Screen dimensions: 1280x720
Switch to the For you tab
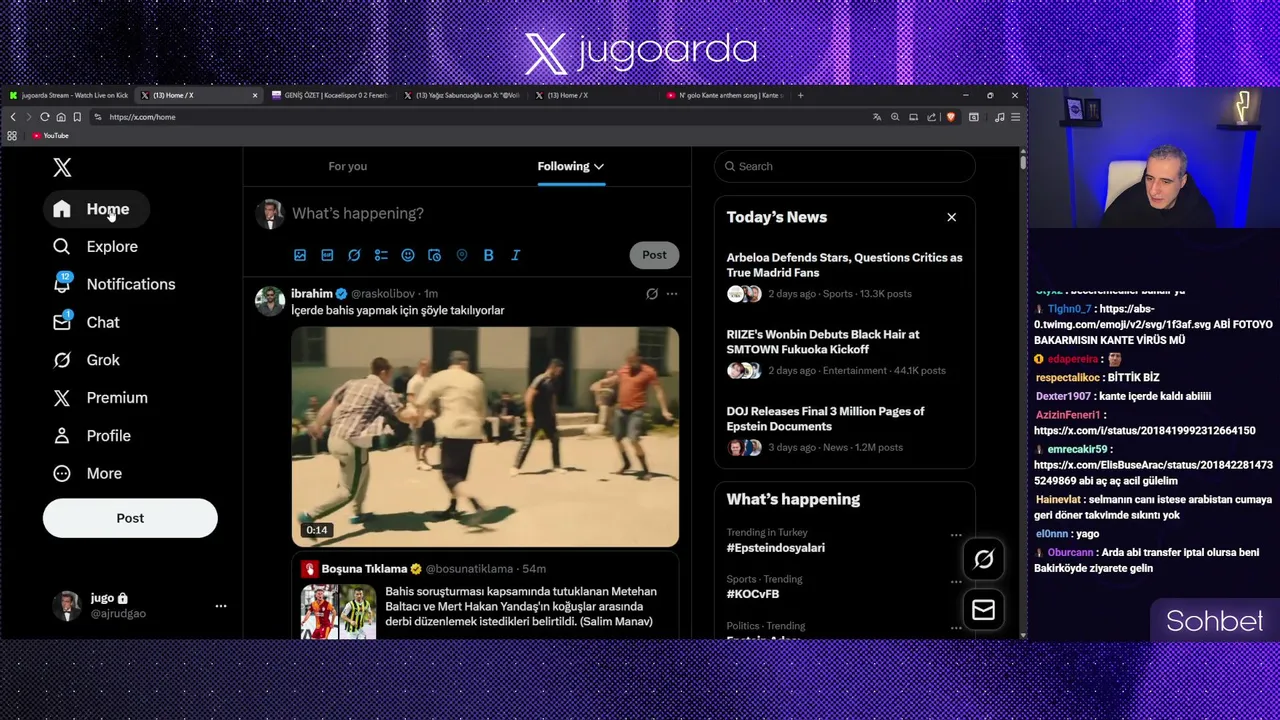tap(348, 166)
